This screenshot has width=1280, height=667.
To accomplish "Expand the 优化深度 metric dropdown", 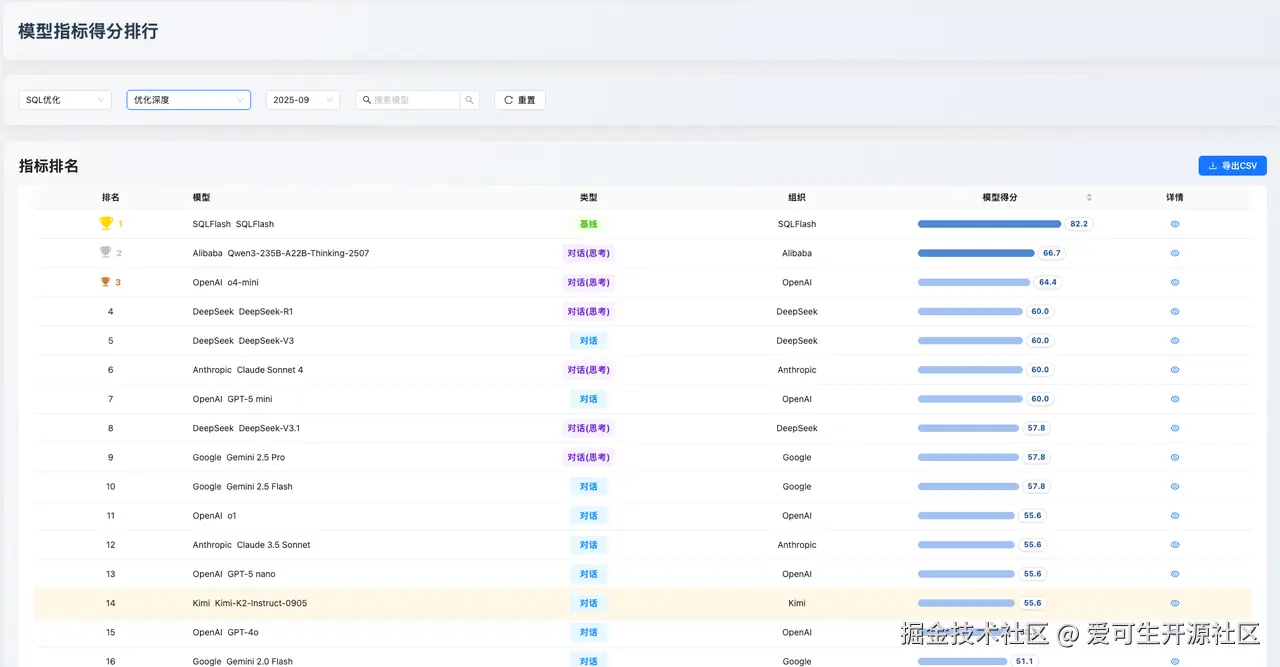I will coord(188,100).
